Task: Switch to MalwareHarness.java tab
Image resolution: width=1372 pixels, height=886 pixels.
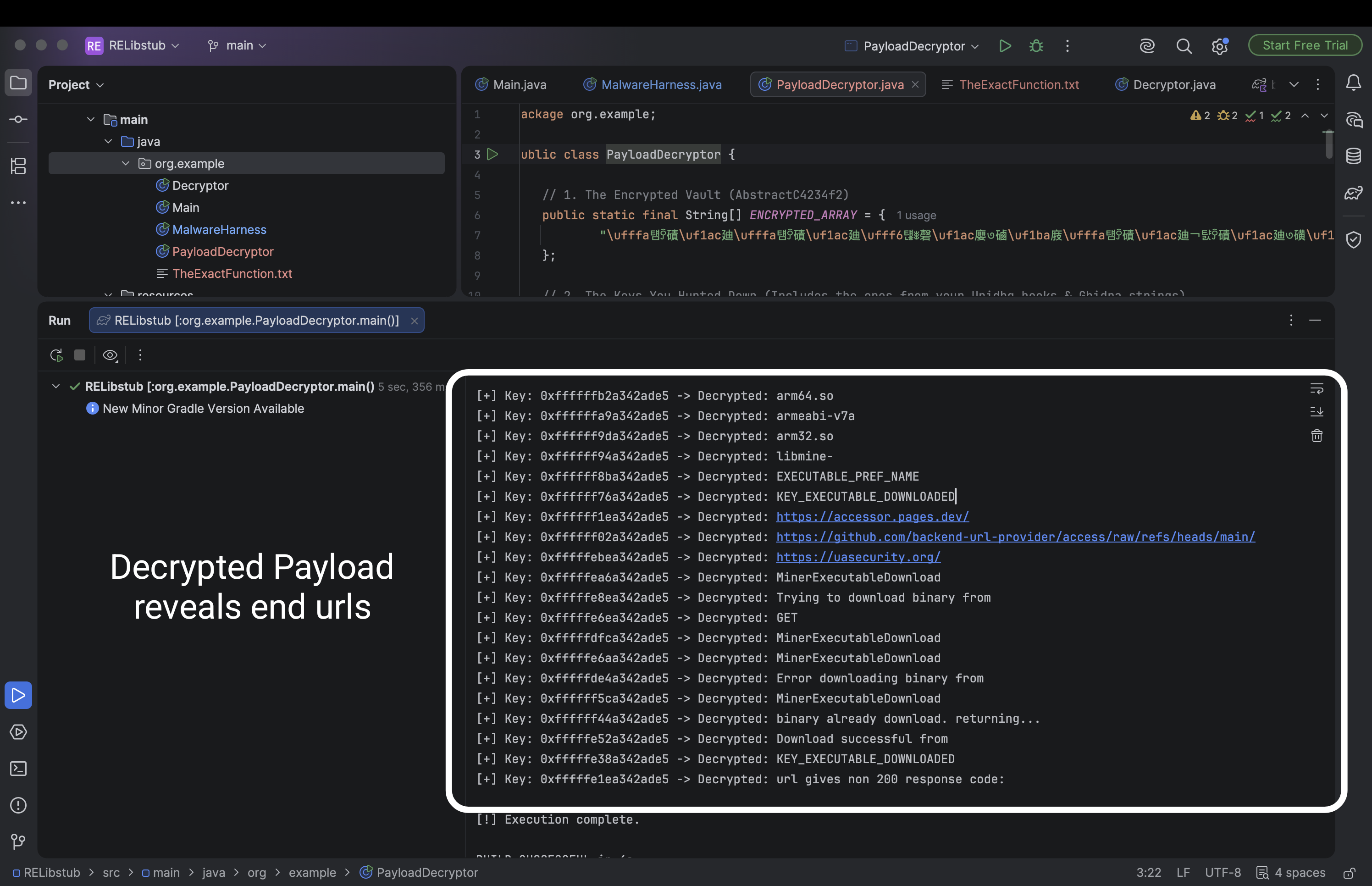Action: (653, 84)
